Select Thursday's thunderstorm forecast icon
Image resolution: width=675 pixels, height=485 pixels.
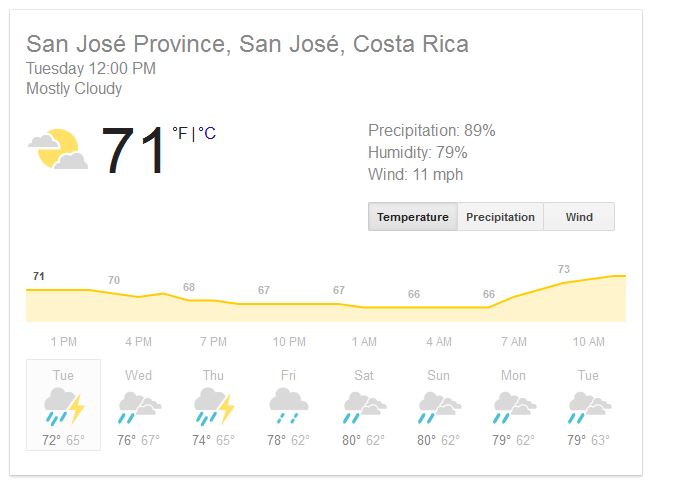point(213,407)
